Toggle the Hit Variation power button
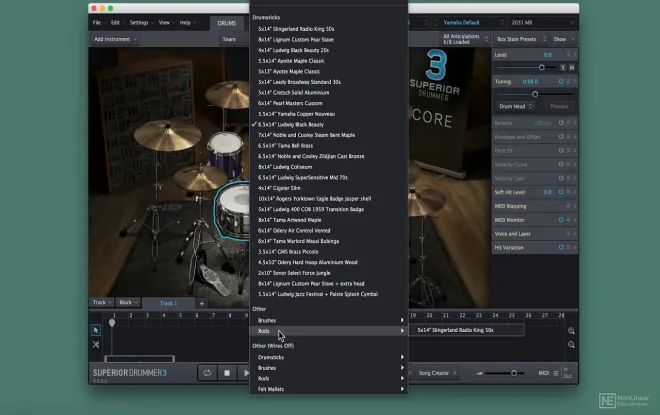 coord(561,247)
